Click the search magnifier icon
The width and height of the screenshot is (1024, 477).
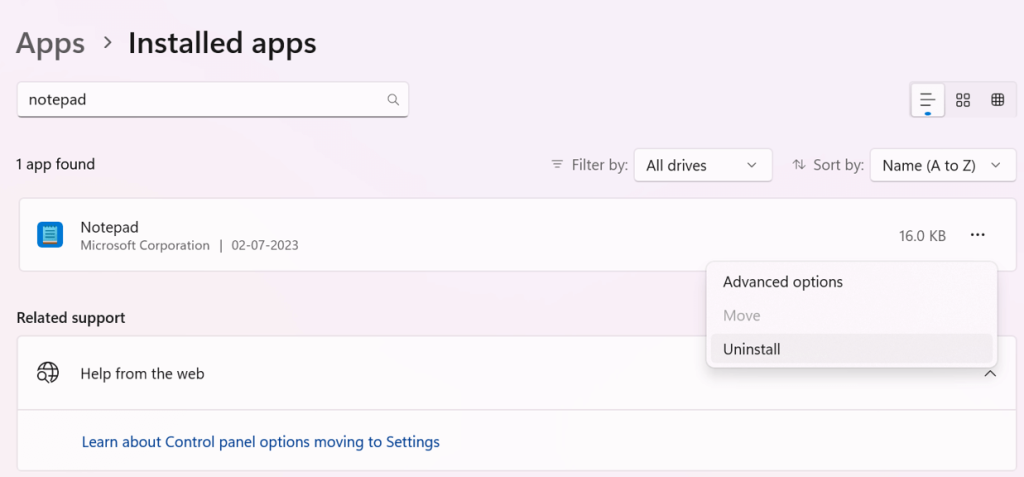pos(393,100)
